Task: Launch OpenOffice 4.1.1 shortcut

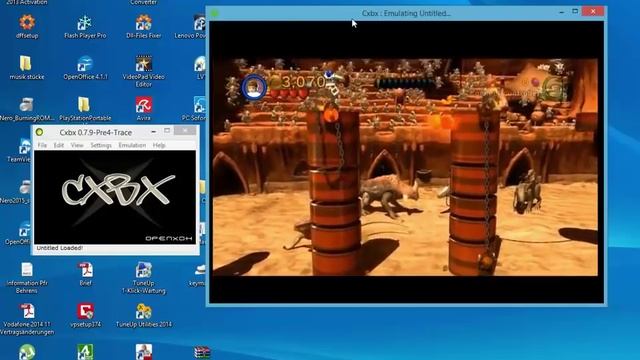Action: click(85, 67)
